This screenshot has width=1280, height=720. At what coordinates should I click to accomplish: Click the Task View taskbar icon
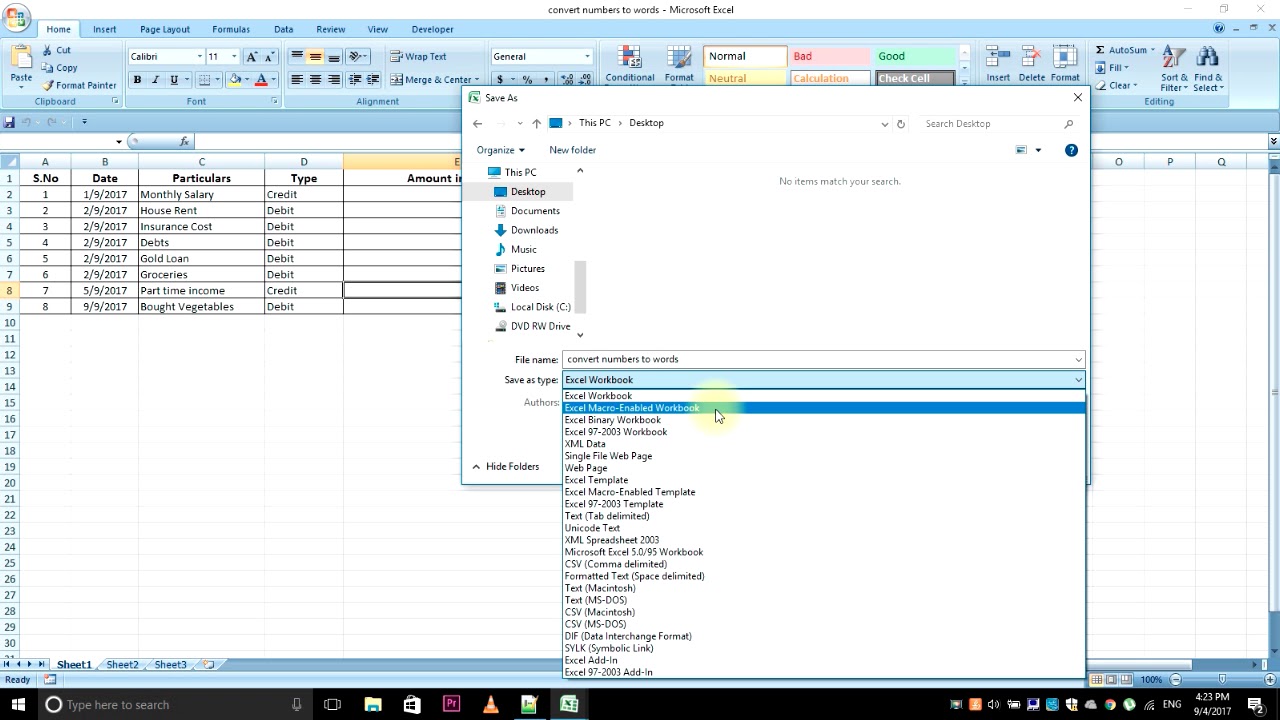point(332,705)
